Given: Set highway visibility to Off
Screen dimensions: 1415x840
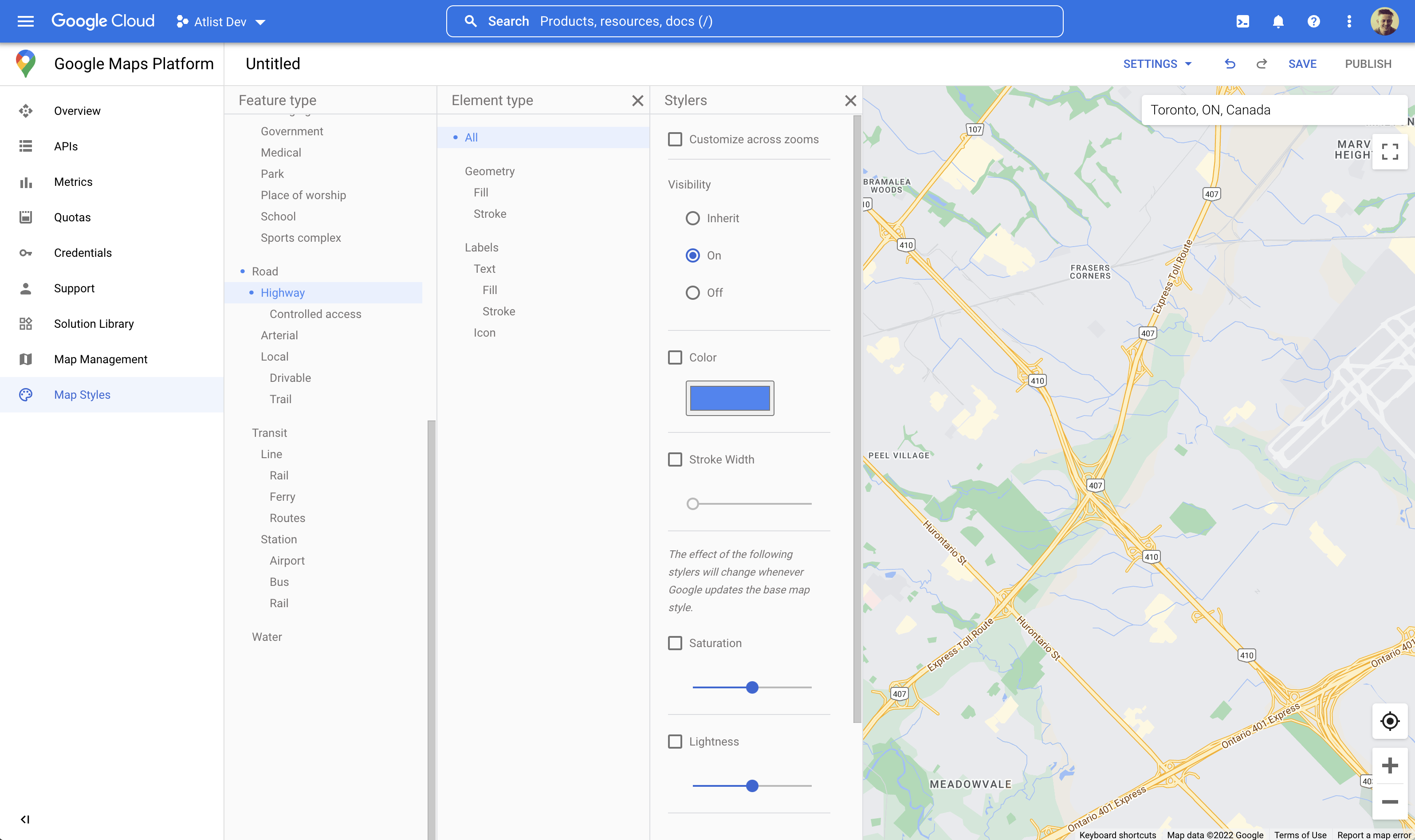Looking at the screenshot, I should [693, 293].
